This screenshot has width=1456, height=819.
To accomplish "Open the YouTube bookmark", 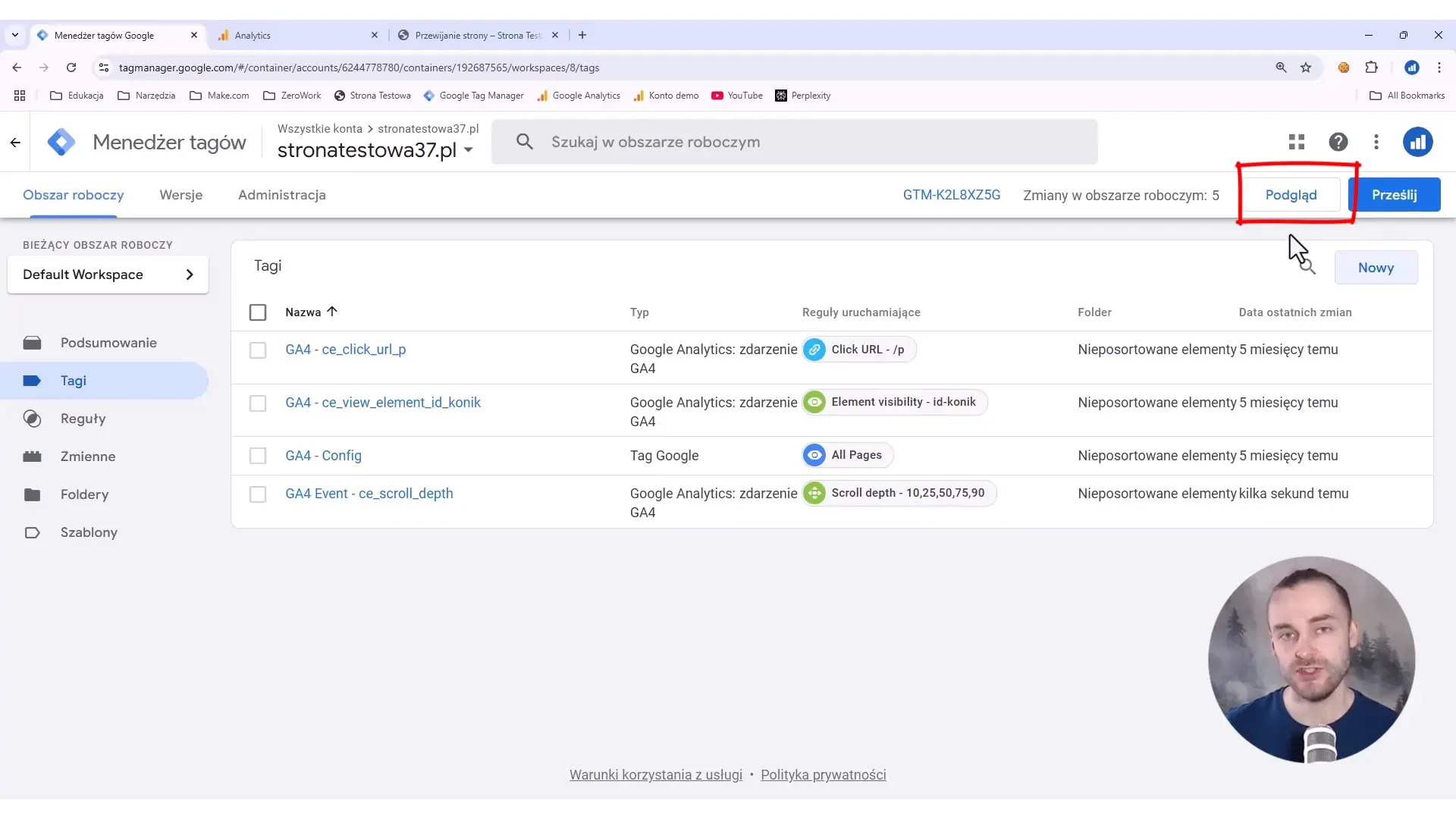I will coord(737,96).
